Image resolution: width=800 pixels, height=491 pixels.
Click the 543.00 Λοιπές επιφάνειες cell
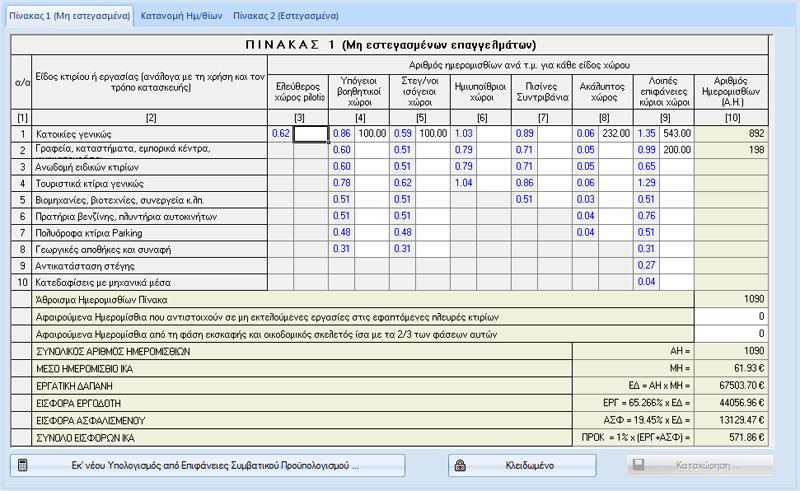coord(676,133)
